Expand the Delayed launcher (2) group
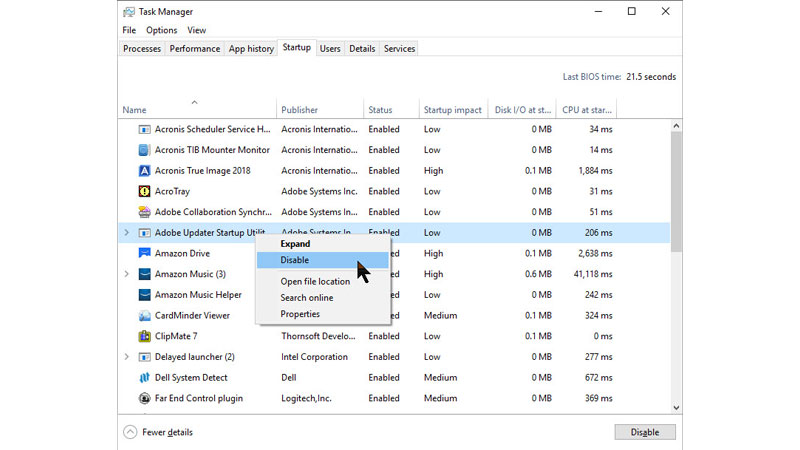This screenshot has width=800, height=450. [127, 357]
